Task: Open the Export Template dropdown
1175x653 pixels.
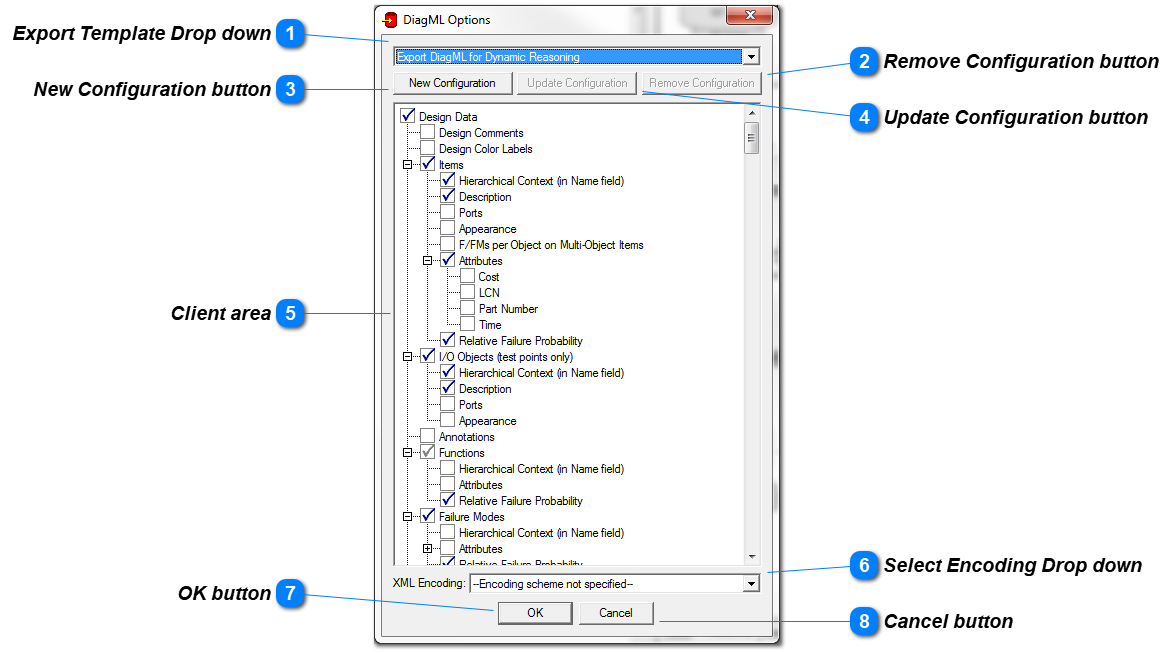Action: pyautogui.click(x=751, y=57)
